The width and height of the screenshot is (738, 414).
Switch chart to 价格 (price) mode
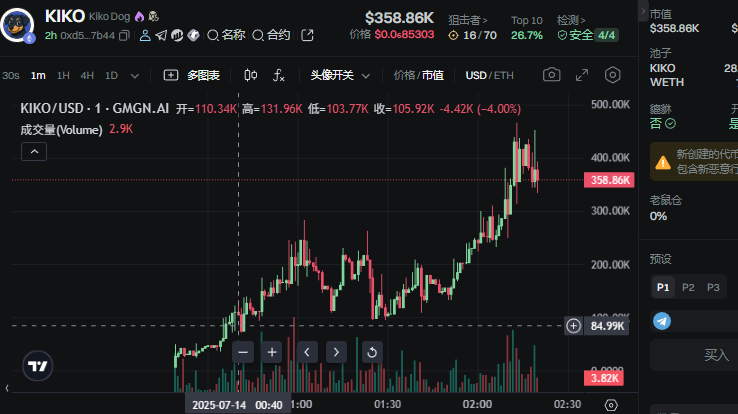coord(404,75)
